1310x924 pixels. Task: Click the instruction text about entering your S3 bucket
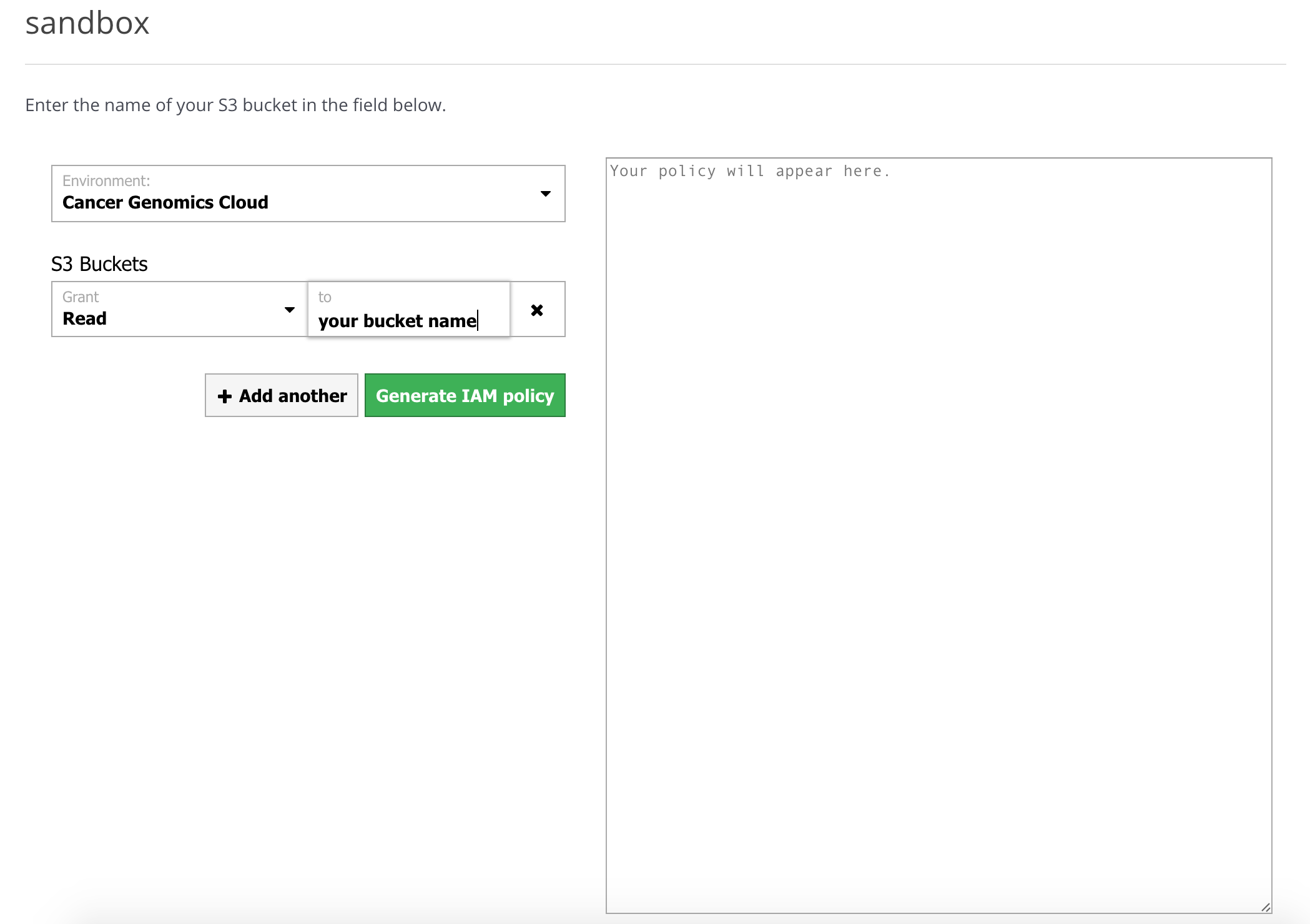(235, 104)
